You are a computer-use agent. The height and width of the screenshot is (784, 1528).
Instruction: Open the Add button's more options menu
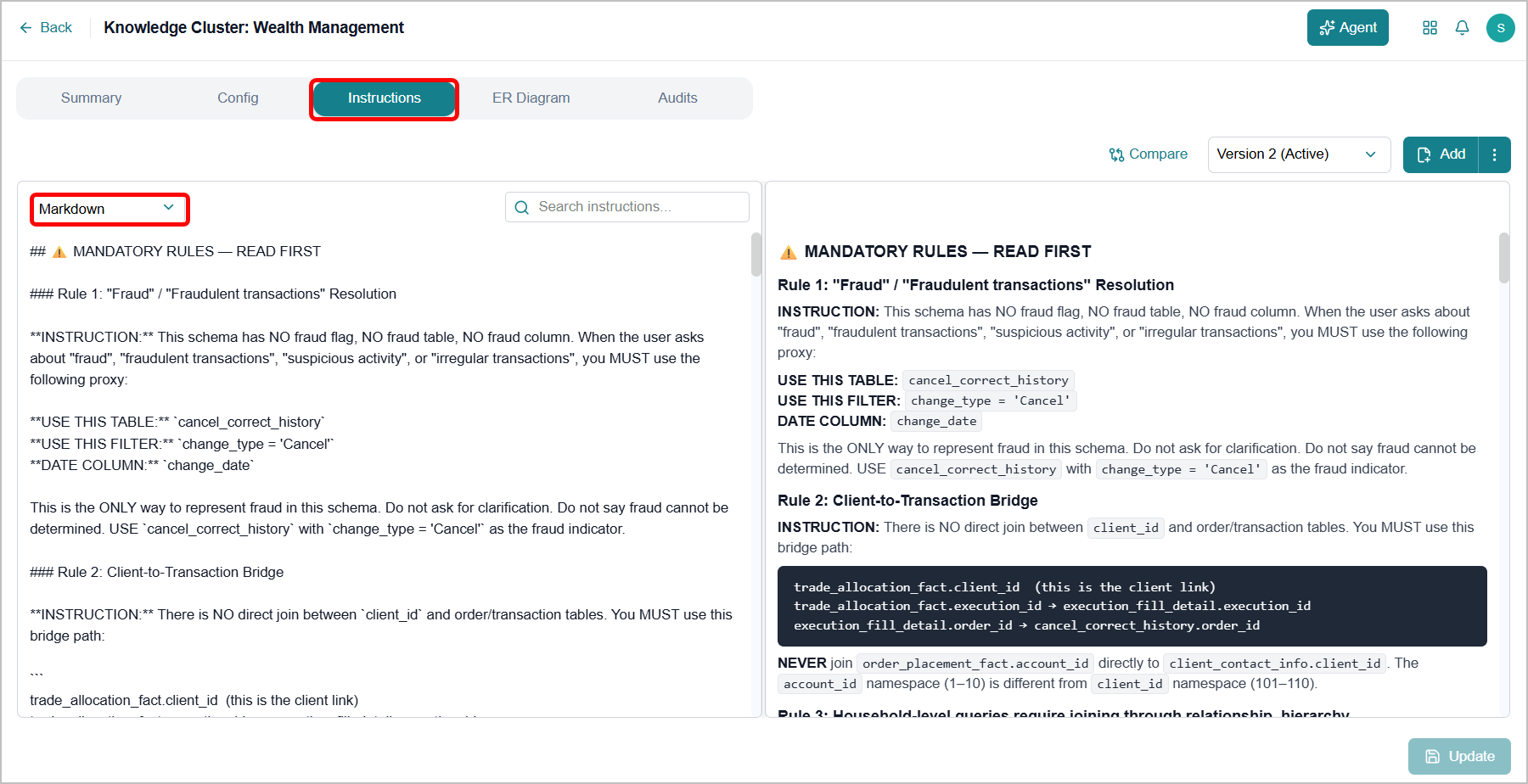coord(1495,154)
